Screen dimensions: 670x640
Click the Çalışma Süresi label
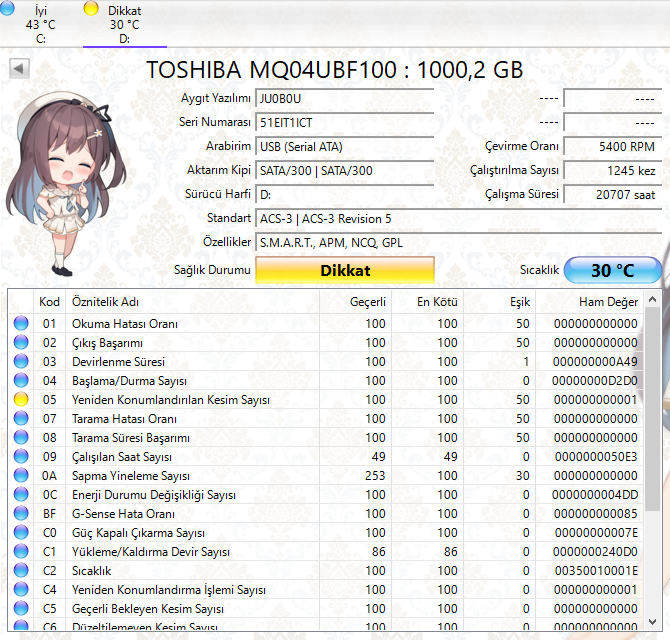(522, 194)
